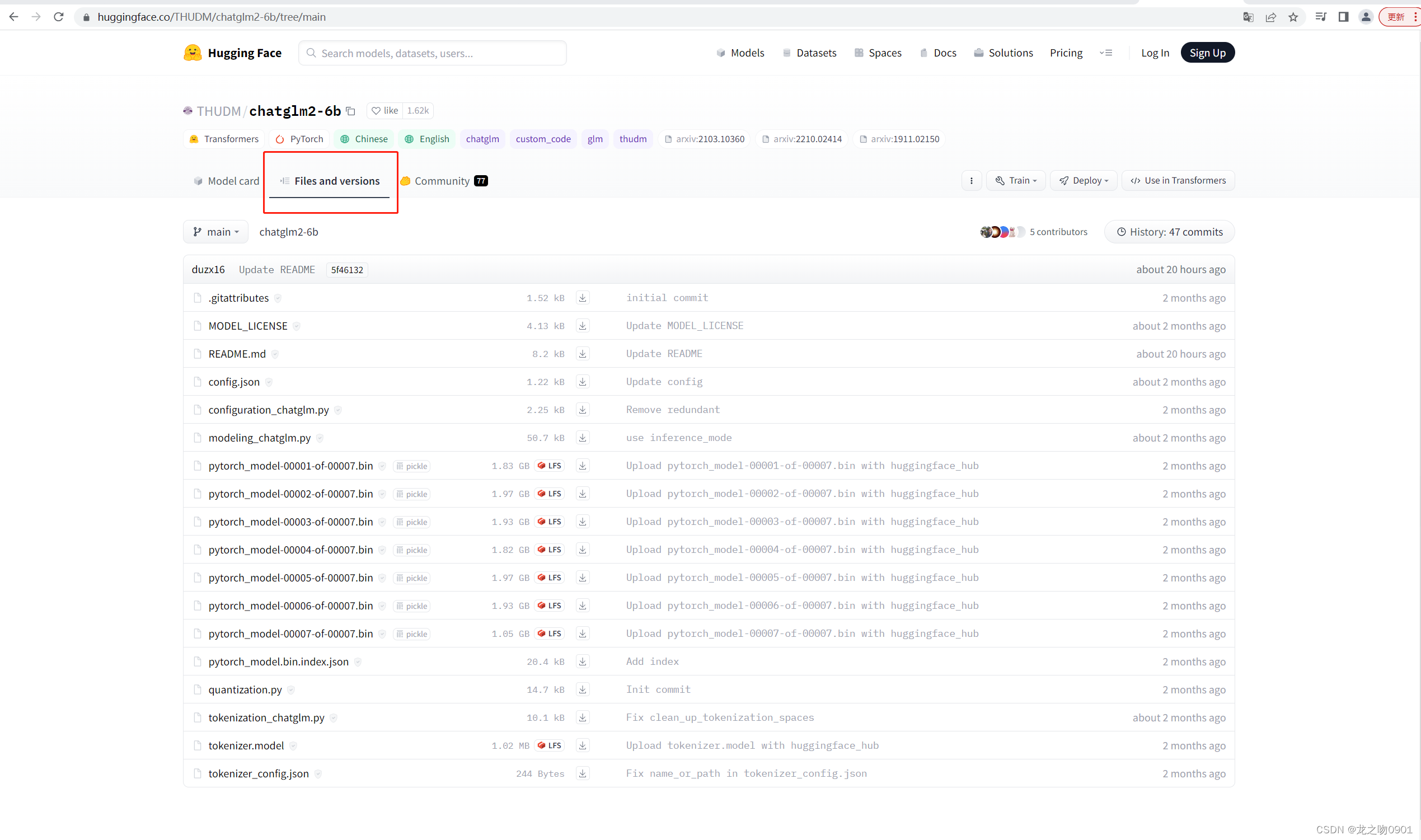Open the 'Remove redundant' commit message
Image resolution: width=1421 pixels, height=840 pixels.
(673, 410)
